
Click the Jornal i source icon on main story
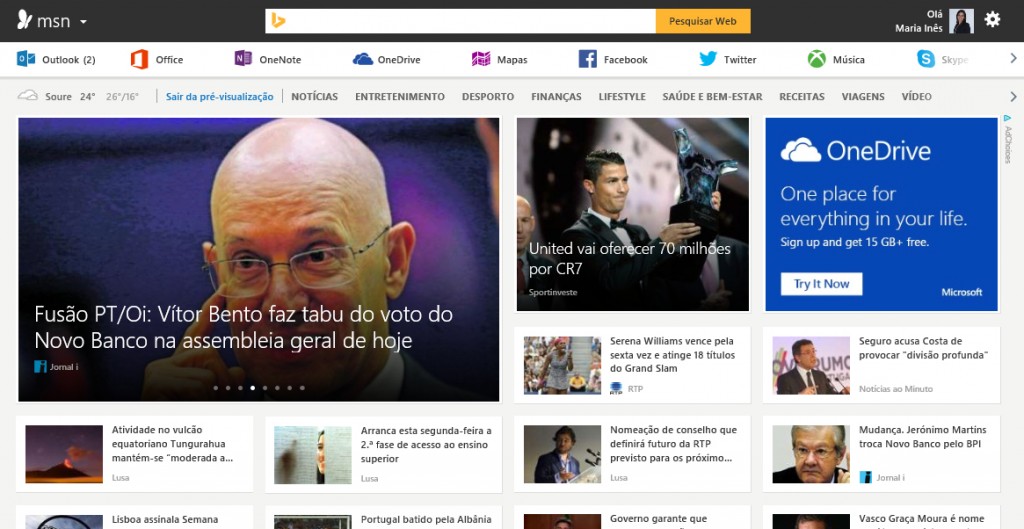point(40,366)
